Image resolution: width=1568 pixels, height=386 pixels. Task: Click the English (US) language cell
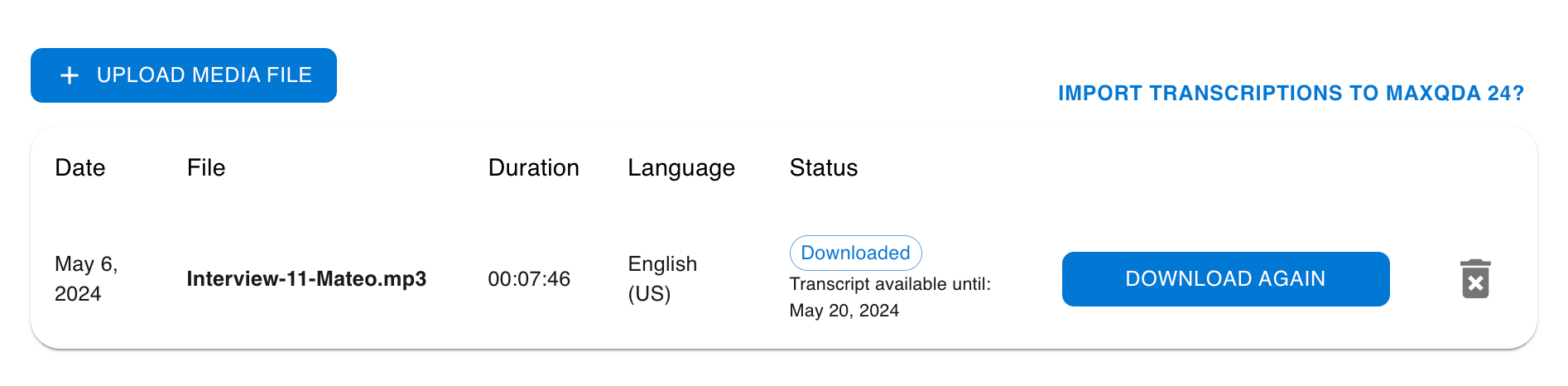pos(662,279)
